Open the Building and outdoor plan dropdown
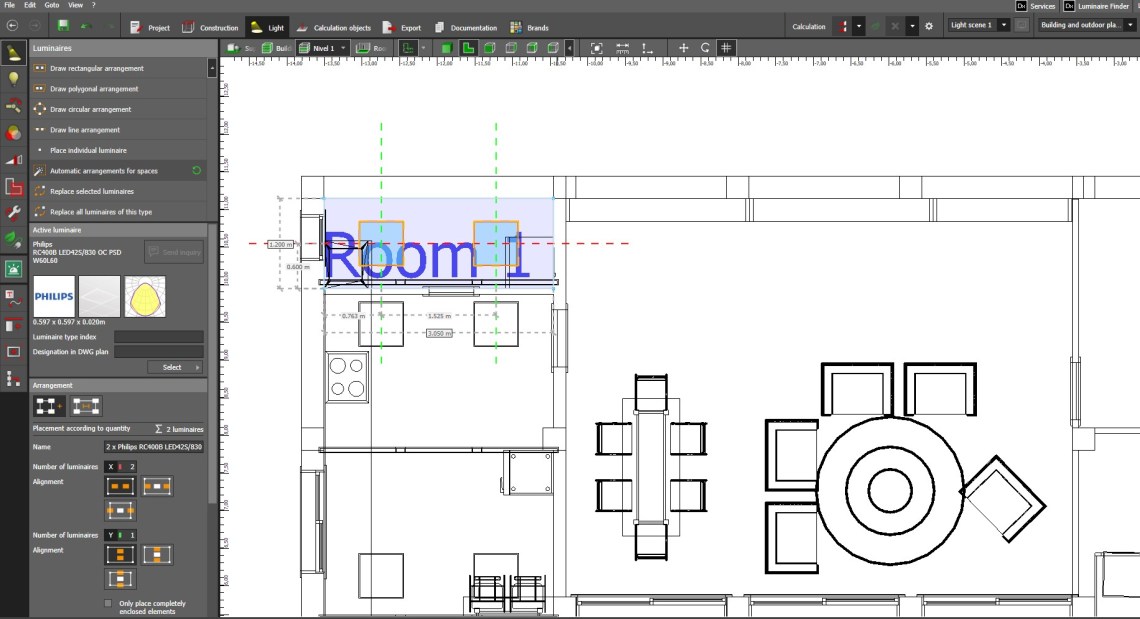Image resolution: width=1140 pixels, height=619 pixels. click(x=1088, y=25)
